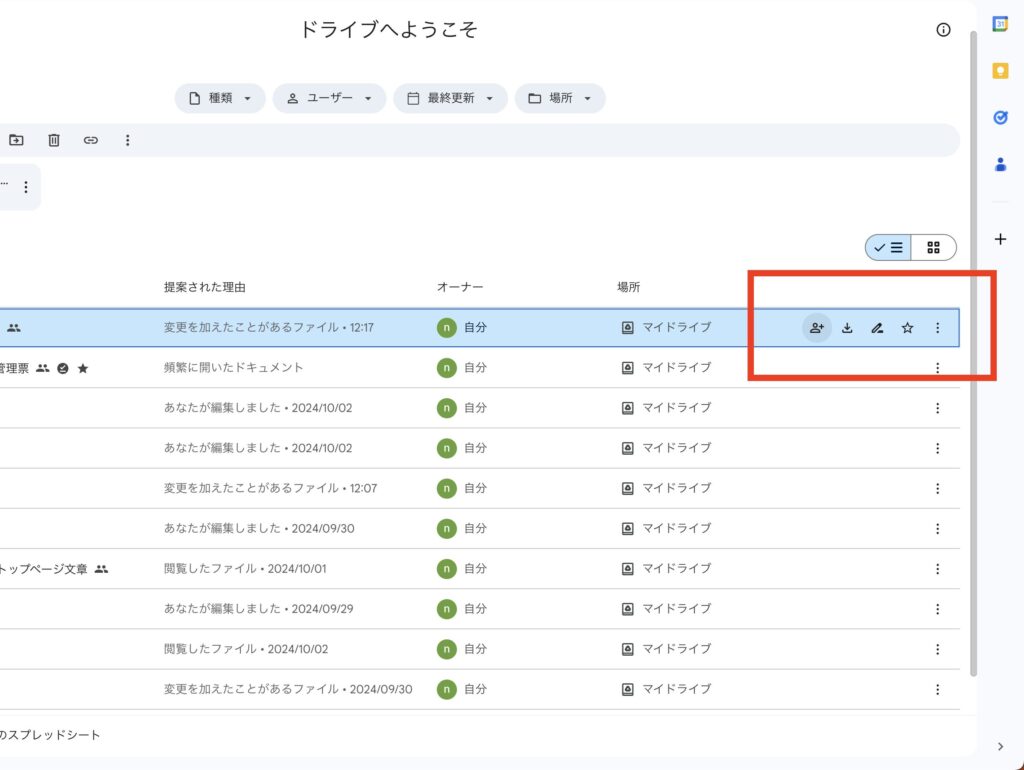Open more options for the selected file

tap(937, 327)
